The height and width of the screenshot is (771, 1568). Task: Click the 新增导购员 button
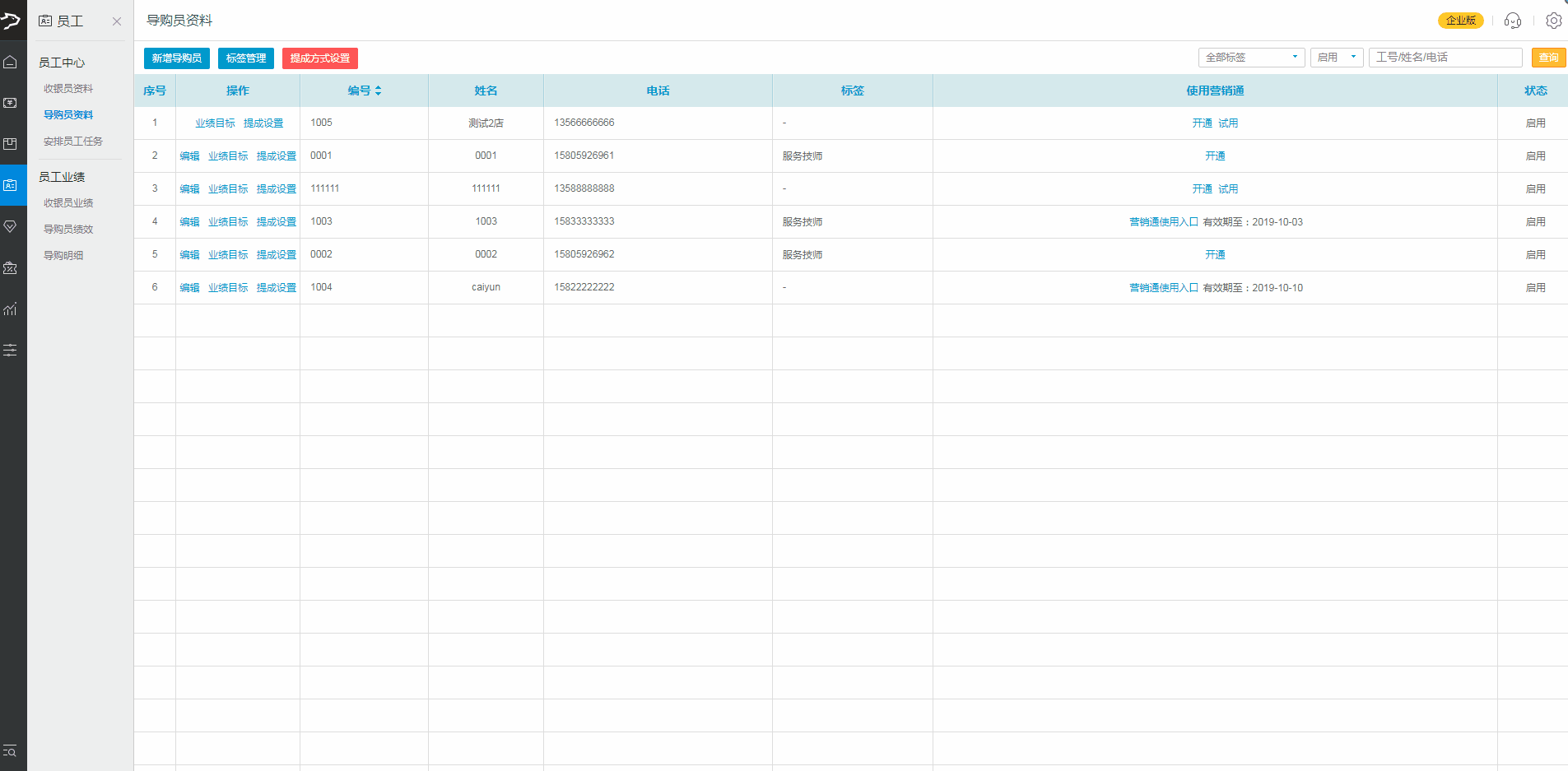tap(176, 58)
